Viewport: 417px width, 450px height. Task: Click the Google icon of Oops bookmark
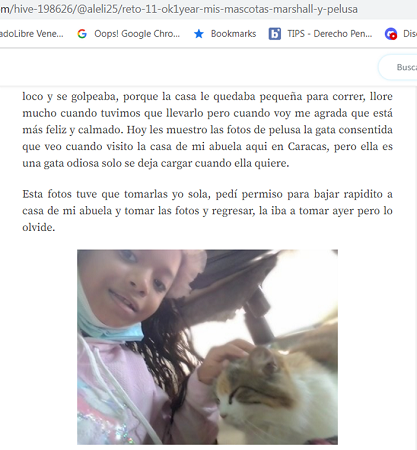[82, 34]
